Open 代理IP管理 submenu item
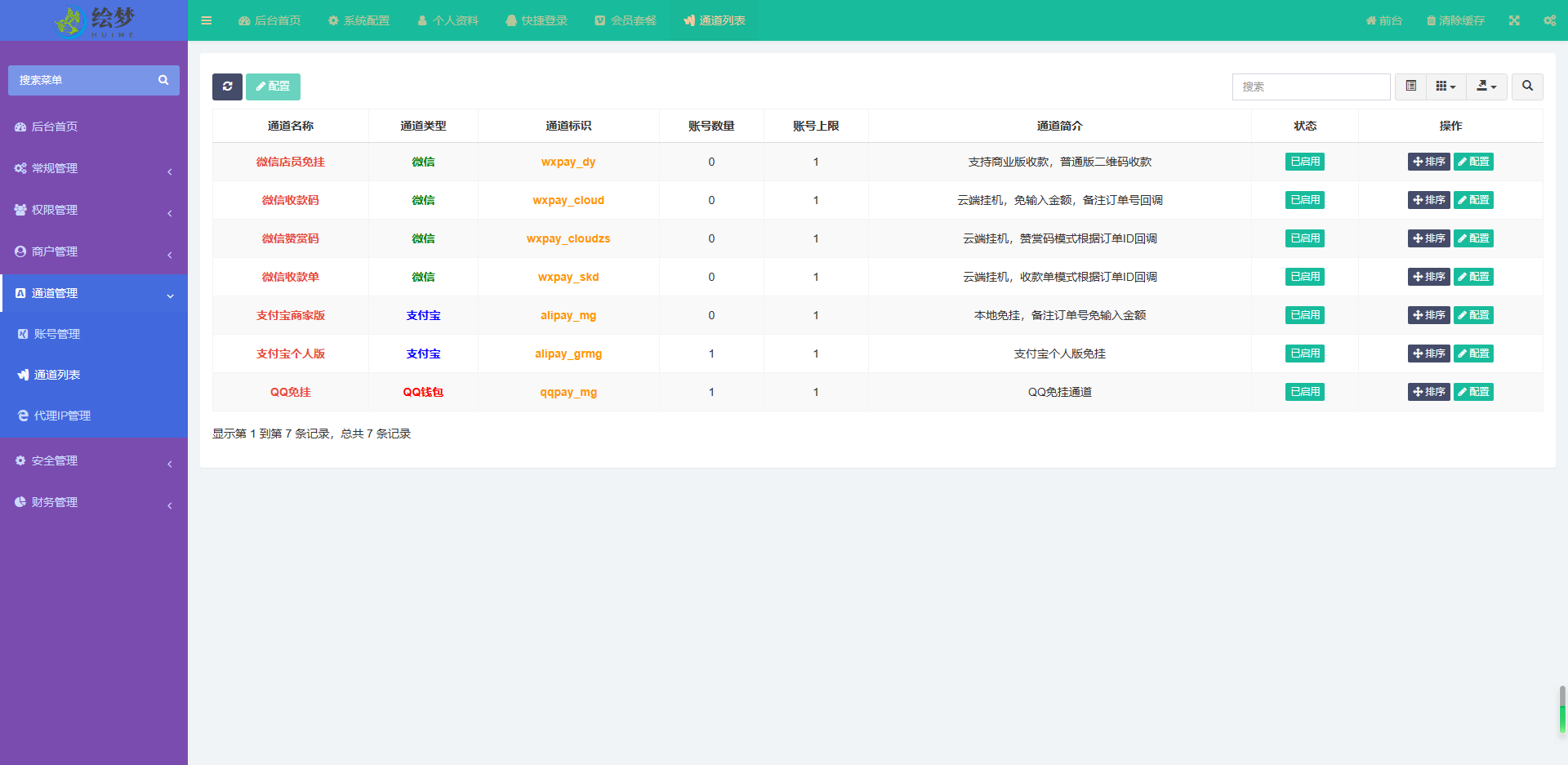 coord(94,416)
